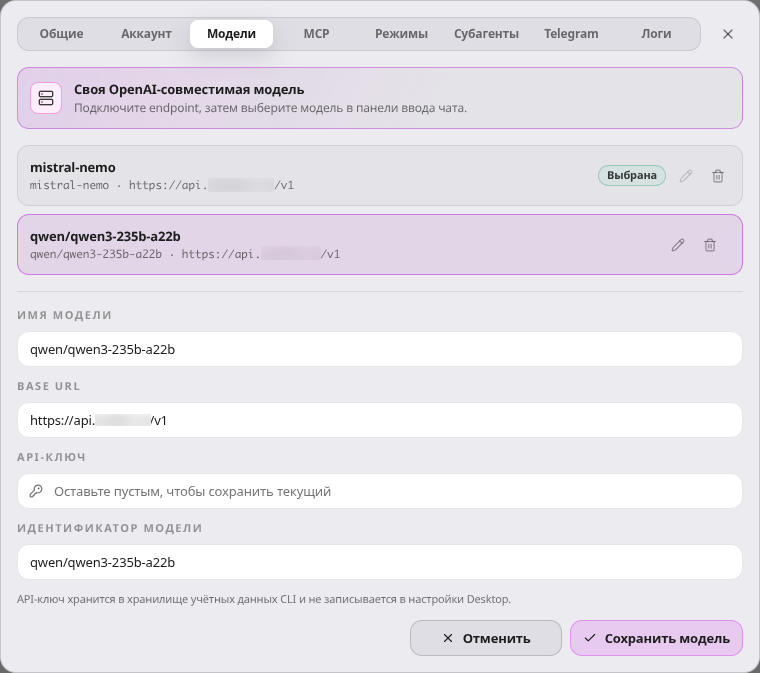This screenshot has height=673, width=760.
Task: Select the Модели tab
Action: pyautogui.click(x=231, y=34)
